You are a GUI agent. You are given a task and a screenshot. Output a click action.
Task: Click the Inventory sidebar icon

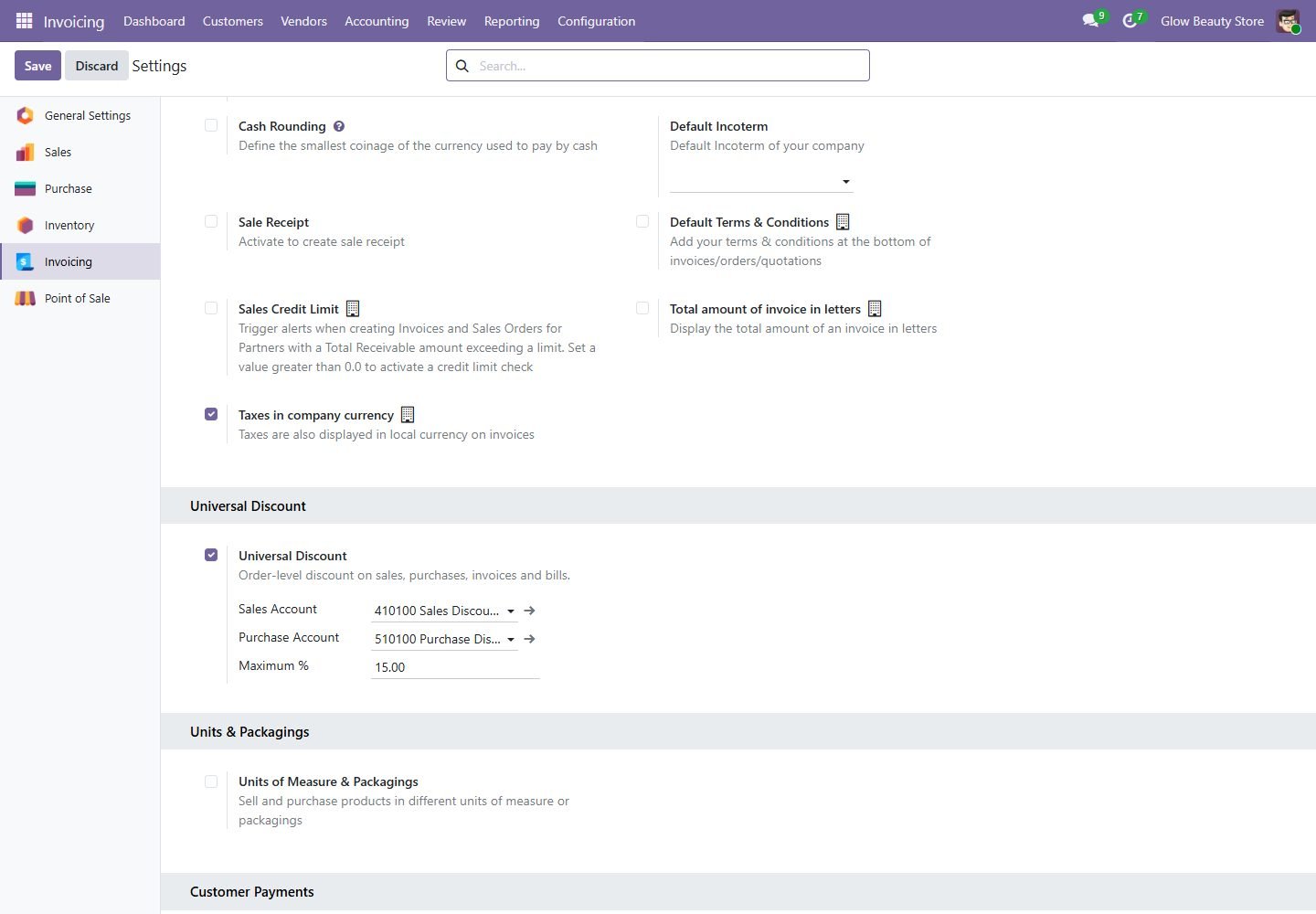coord(26,225)
